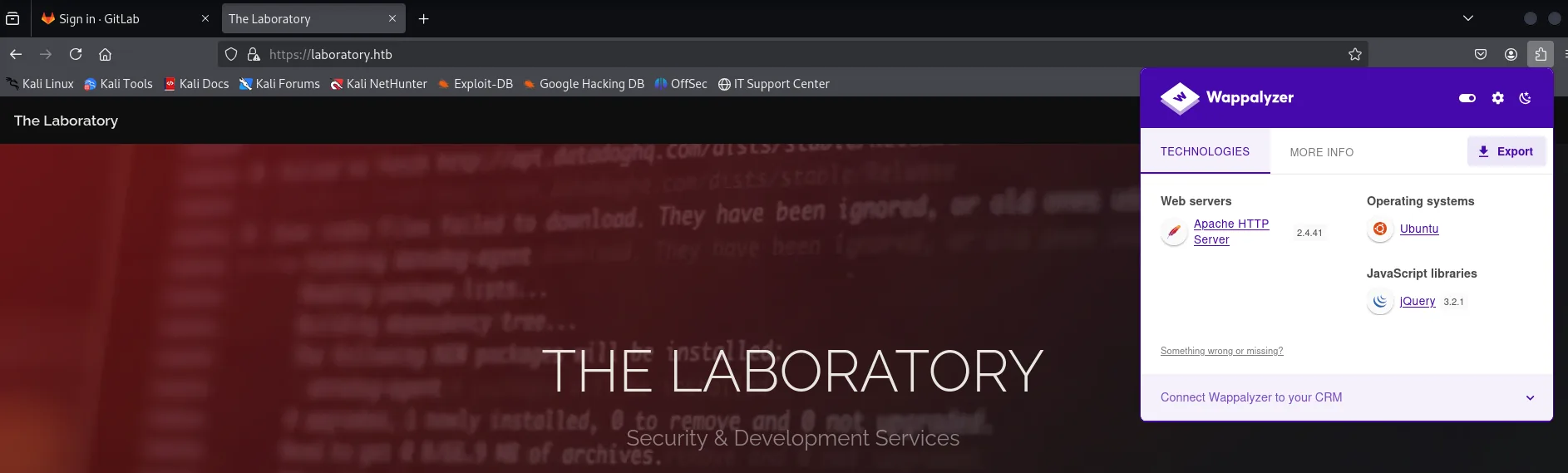Open the Kali Tools bookmark

click(118, 84)
